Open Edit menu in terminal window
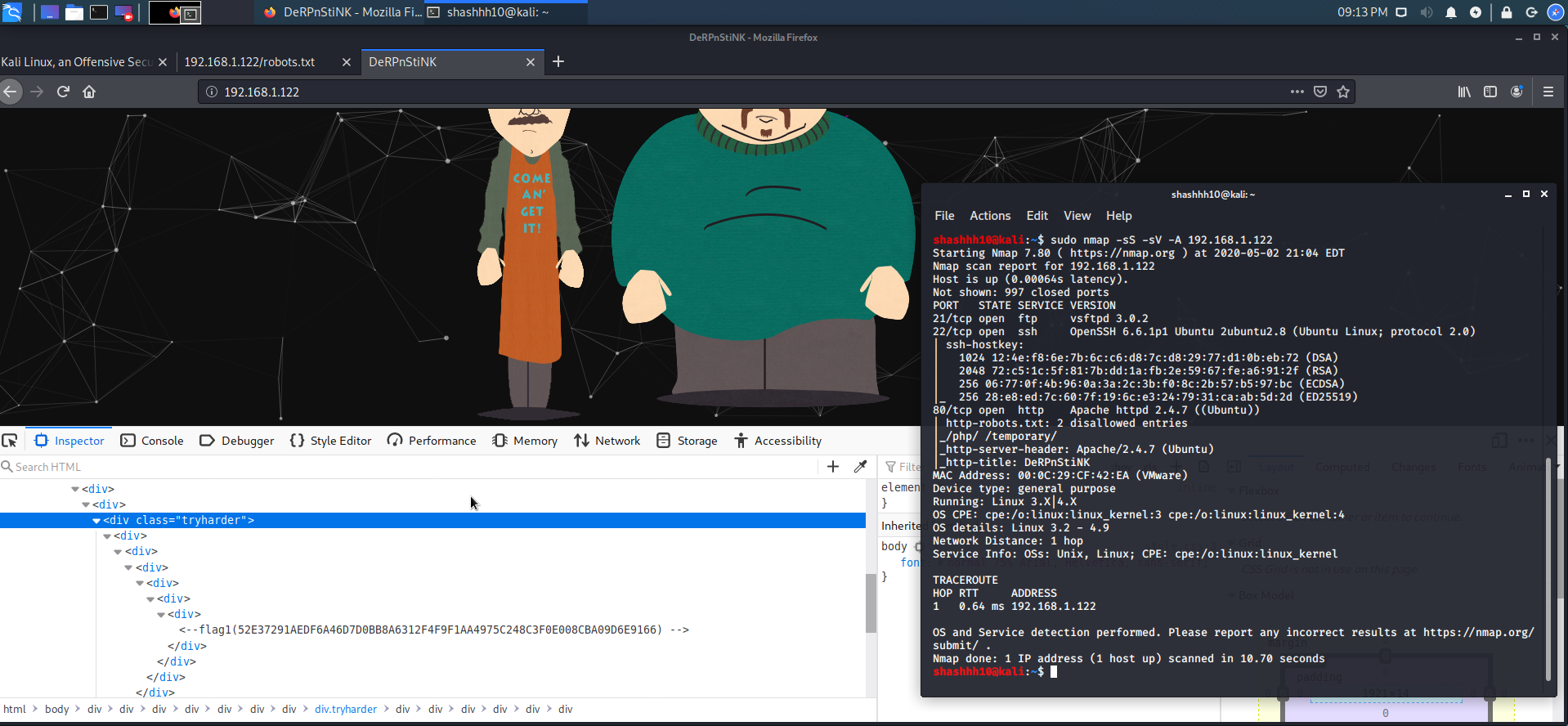The height and width of the screenshot is (726, 1568). point(1037,216)
